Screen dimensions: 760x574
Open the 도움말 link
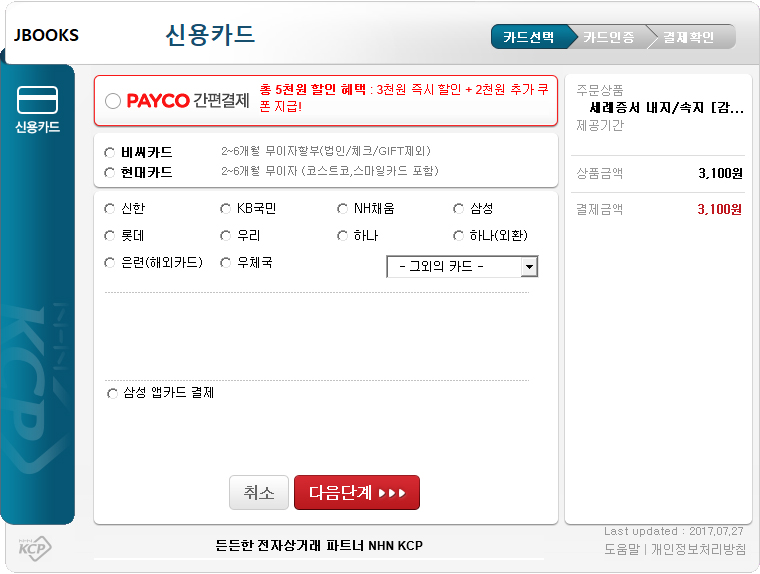622,549
